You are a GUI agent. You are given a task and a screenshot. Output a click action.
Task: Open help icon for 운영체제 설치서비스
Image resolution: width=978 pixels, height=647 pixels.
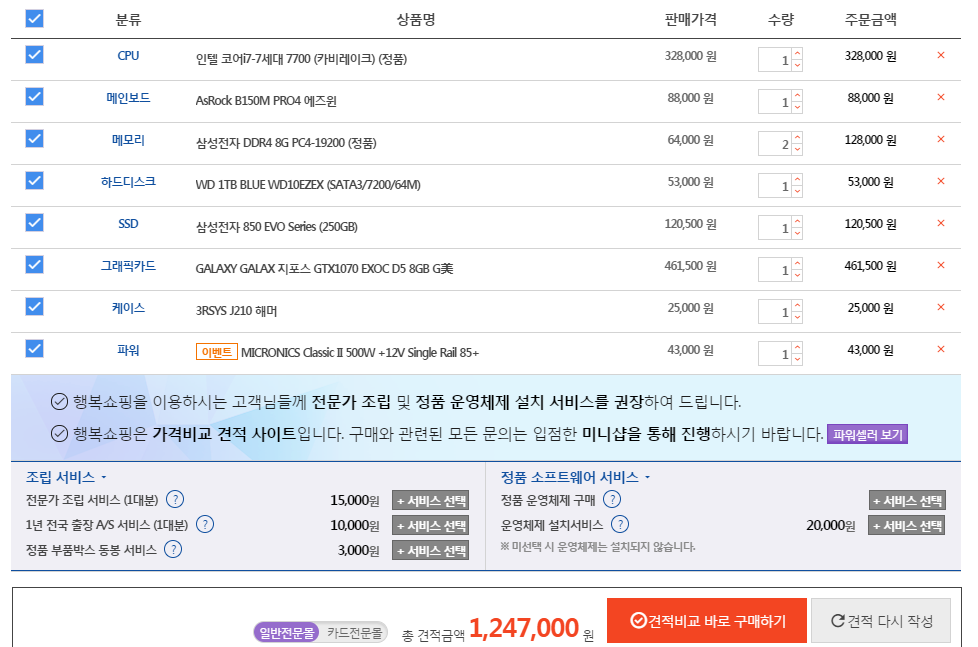[x=619, y=524]
